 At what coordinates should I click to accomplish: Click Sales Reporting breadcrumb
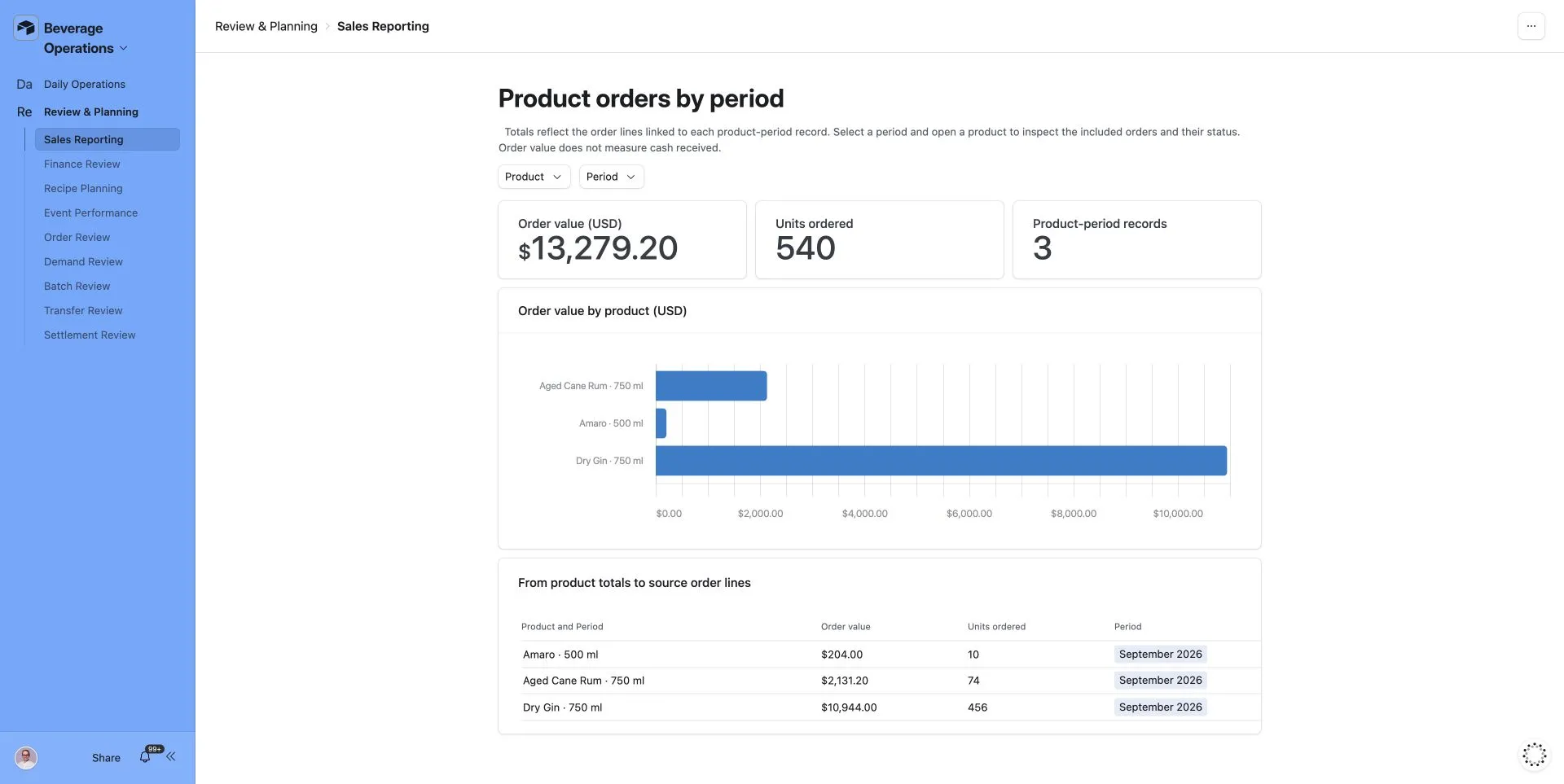point(383,26)
